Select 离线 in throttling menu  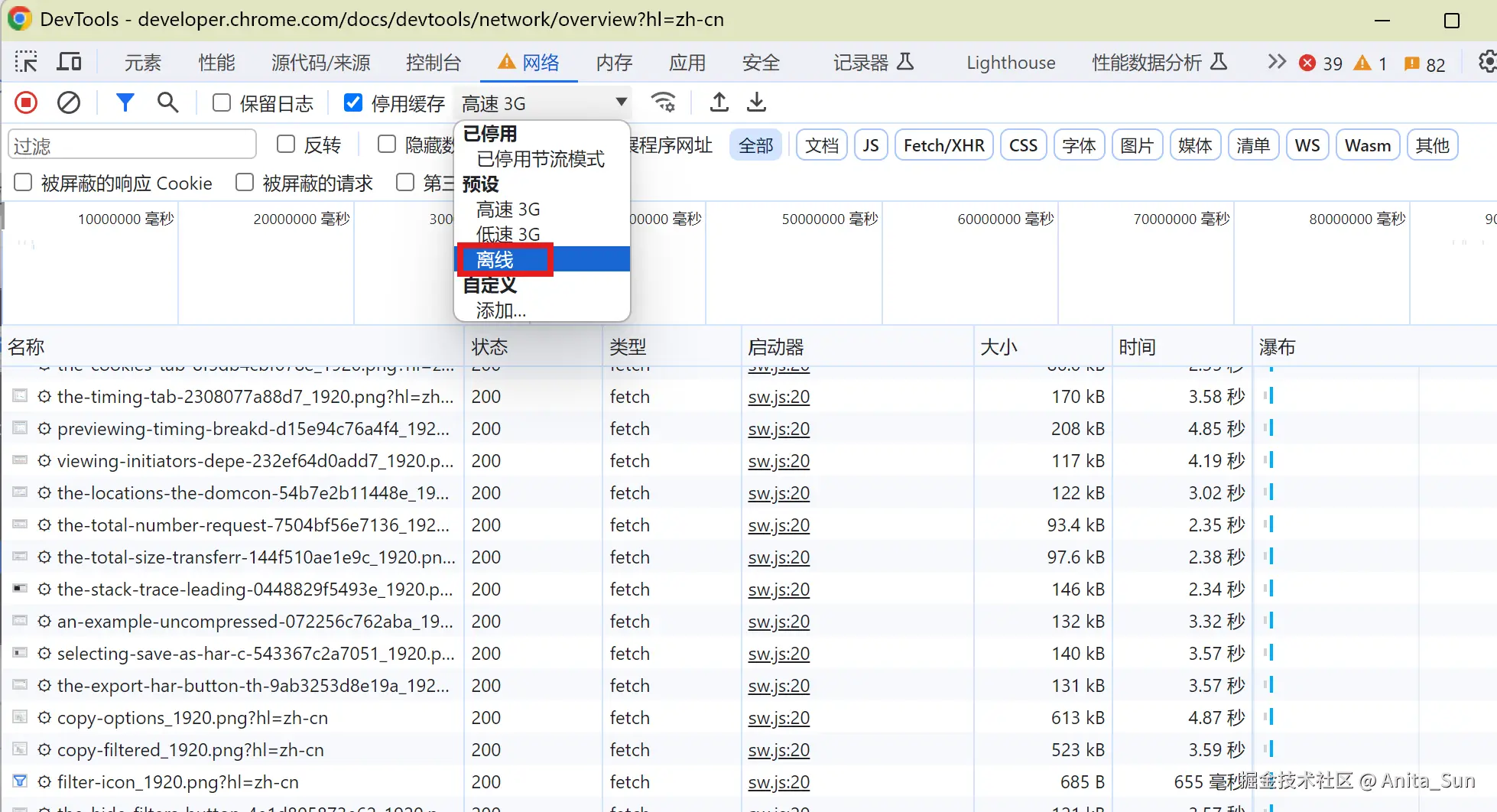pos(543,260)
